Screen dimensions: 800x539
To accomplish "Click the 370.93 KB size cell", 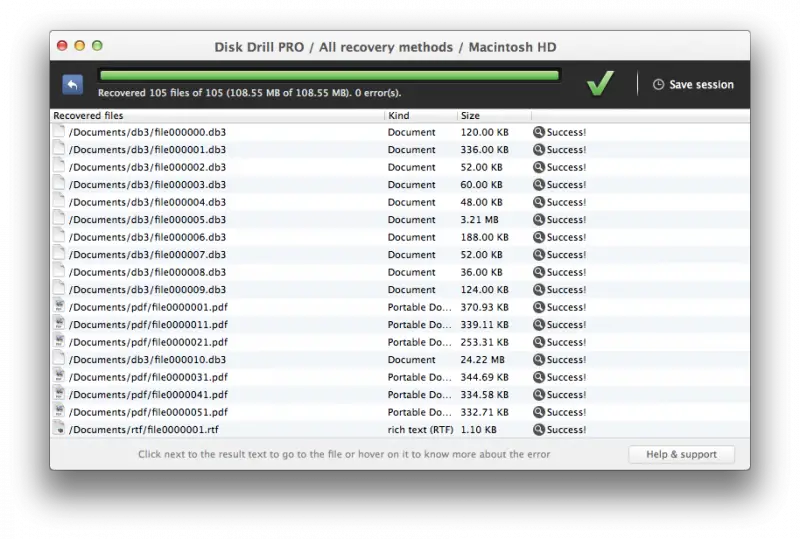I will tap(484, 307).
